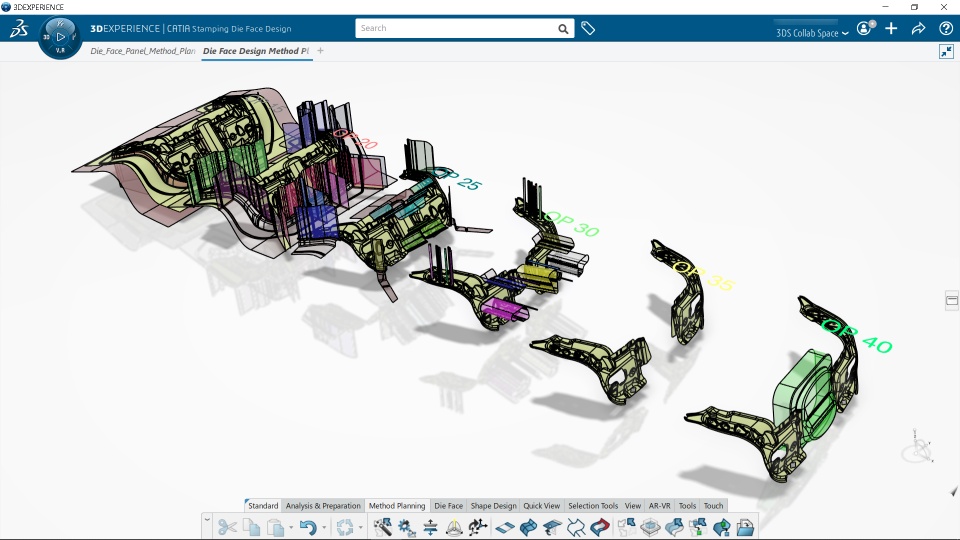Viewport: 960px width, 540px height.
Task: Switch to the Shape Design tab
Action: click(493, 506)
